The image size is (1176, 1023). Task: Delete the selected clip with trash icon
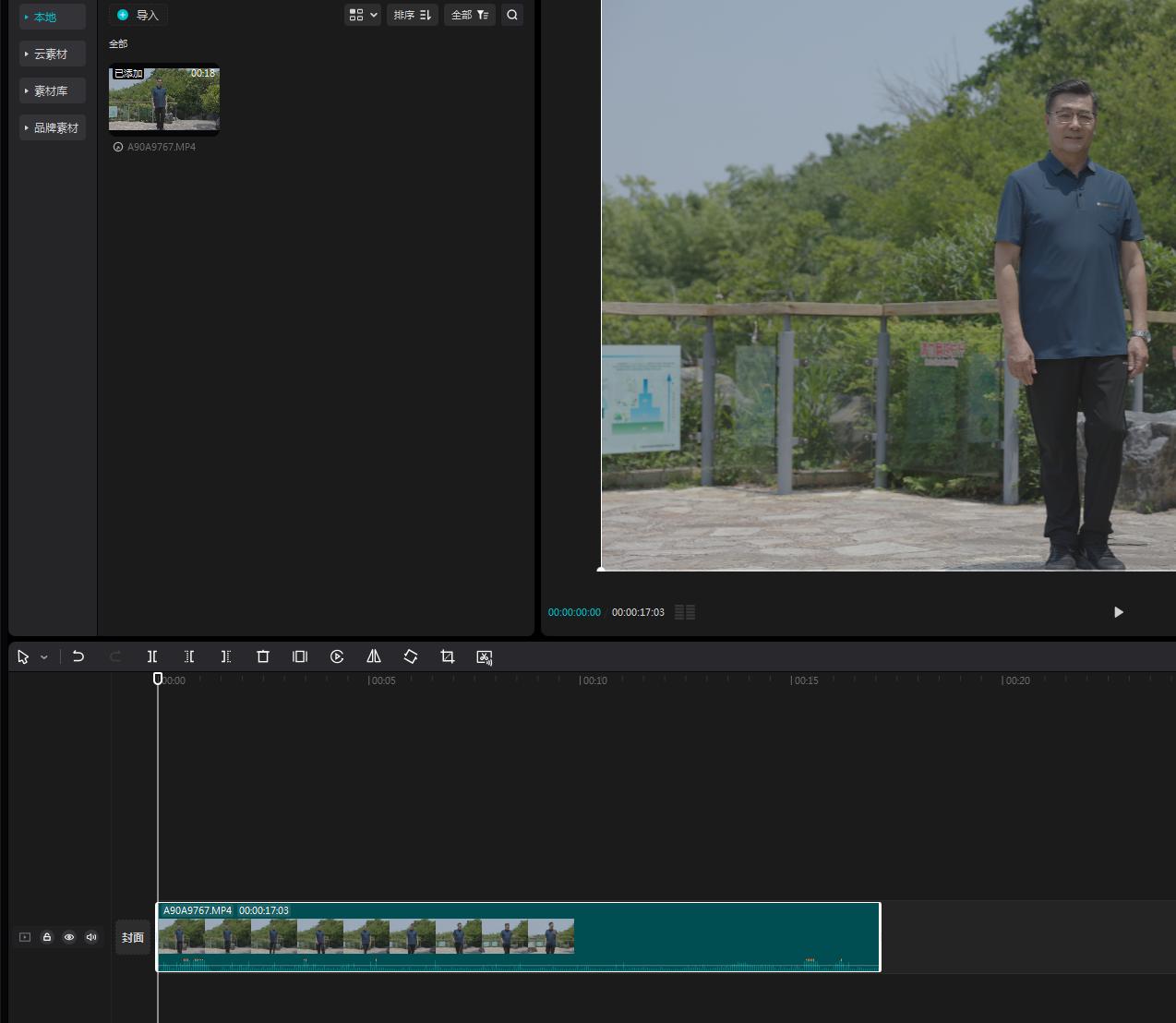pos(263,656)
